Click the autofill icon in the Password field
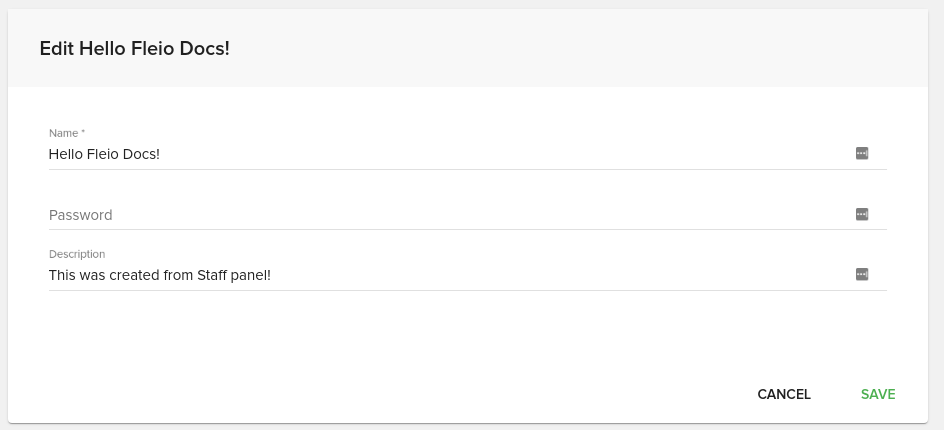 click(862, 214)
